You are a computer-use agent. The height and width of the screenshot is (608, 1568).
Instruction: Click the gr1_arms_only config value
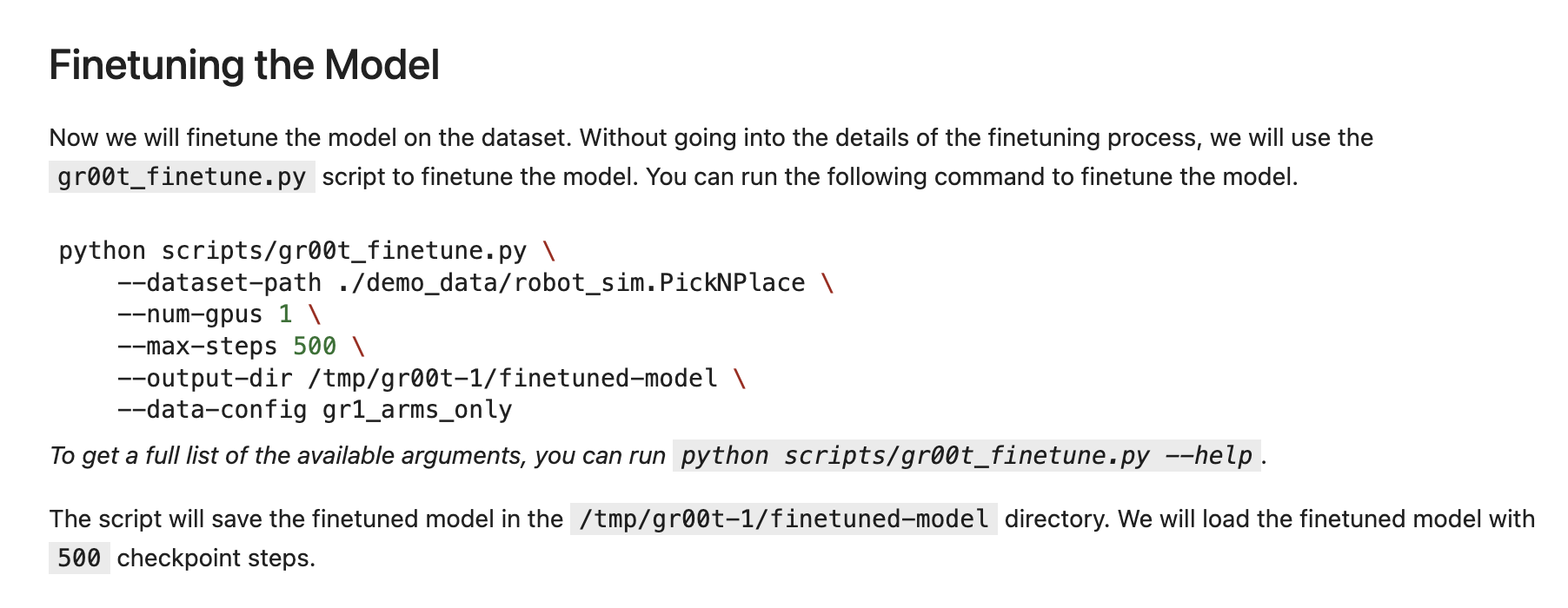coord(416,410)
